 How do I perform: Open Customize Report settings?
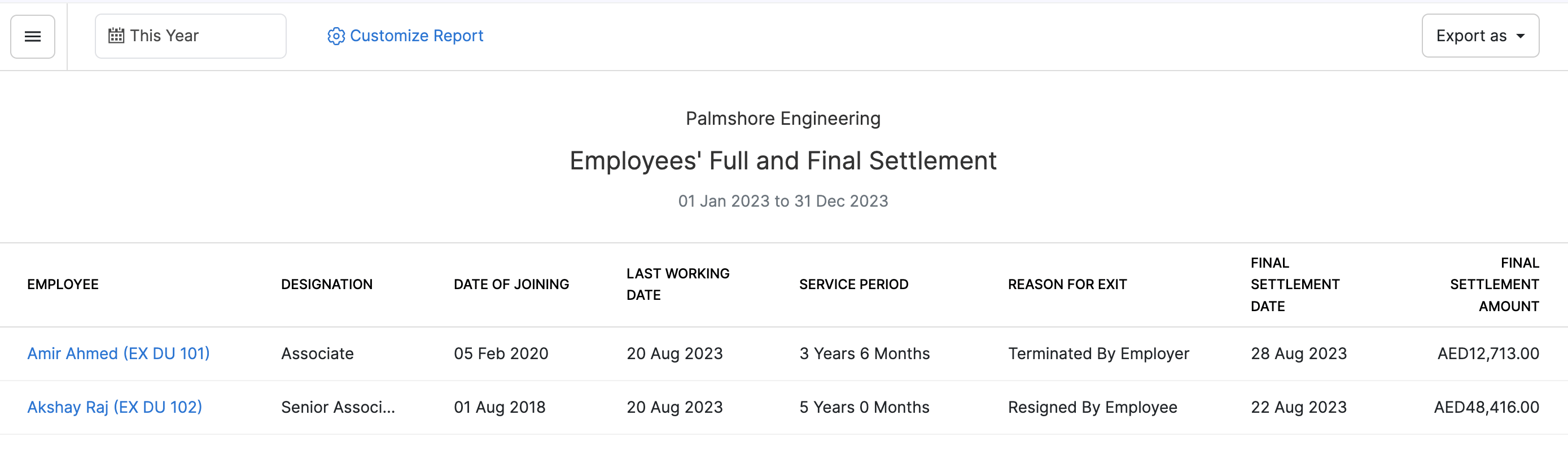pyautogui.click(x=417, y=36)
